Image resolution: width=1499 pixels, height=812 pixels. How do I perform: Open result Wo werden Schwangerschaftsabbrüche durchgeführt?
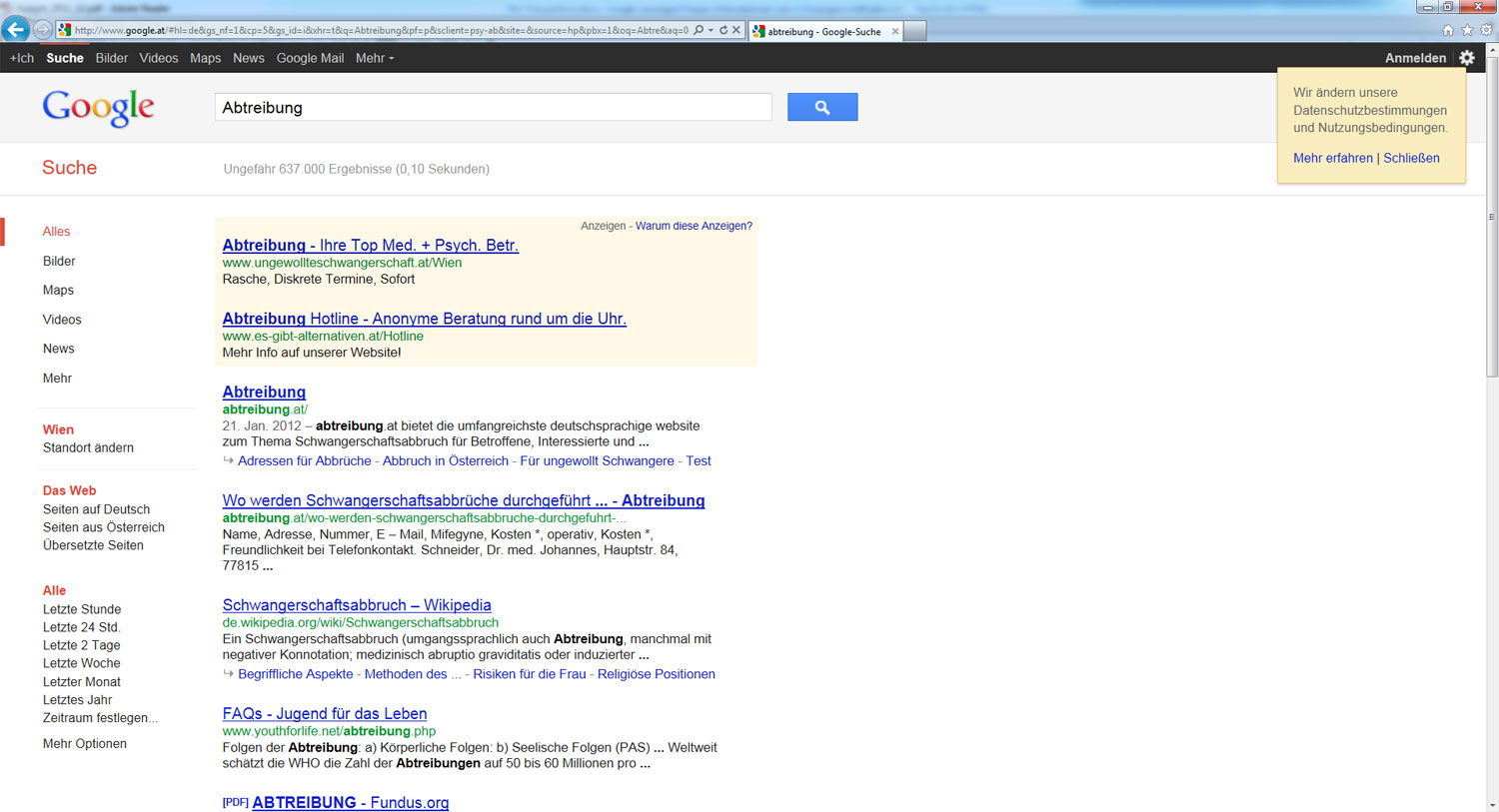(464, 500)
